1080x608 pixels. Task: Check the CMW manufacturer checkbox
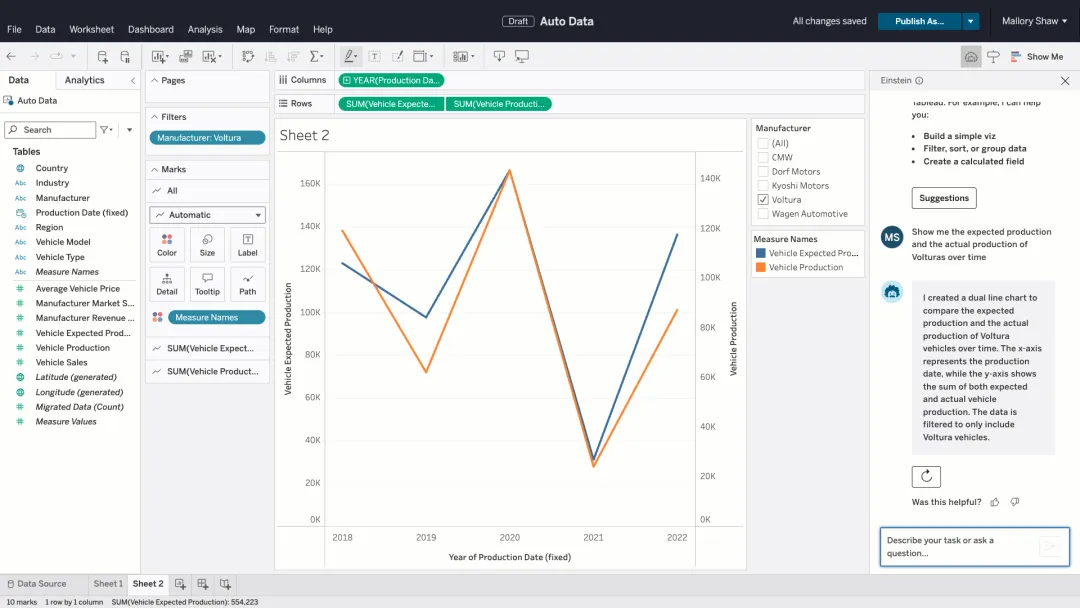point(762,158)
